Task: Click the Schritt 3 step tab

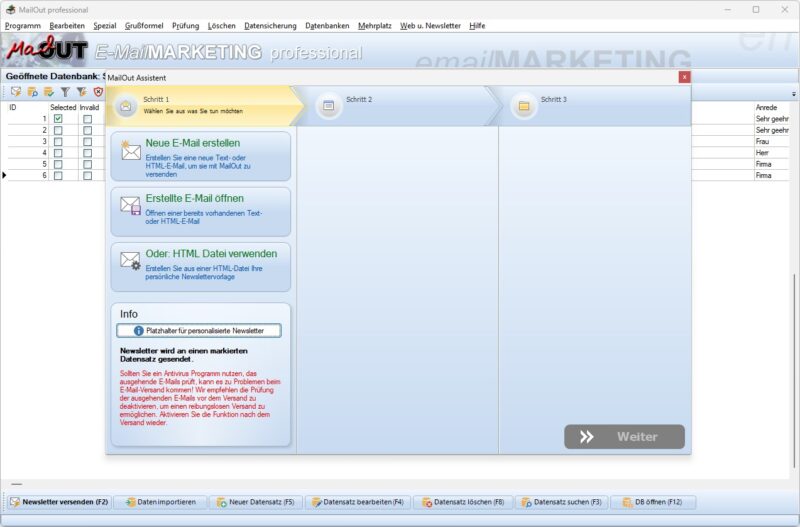Action: pos(594,106)
